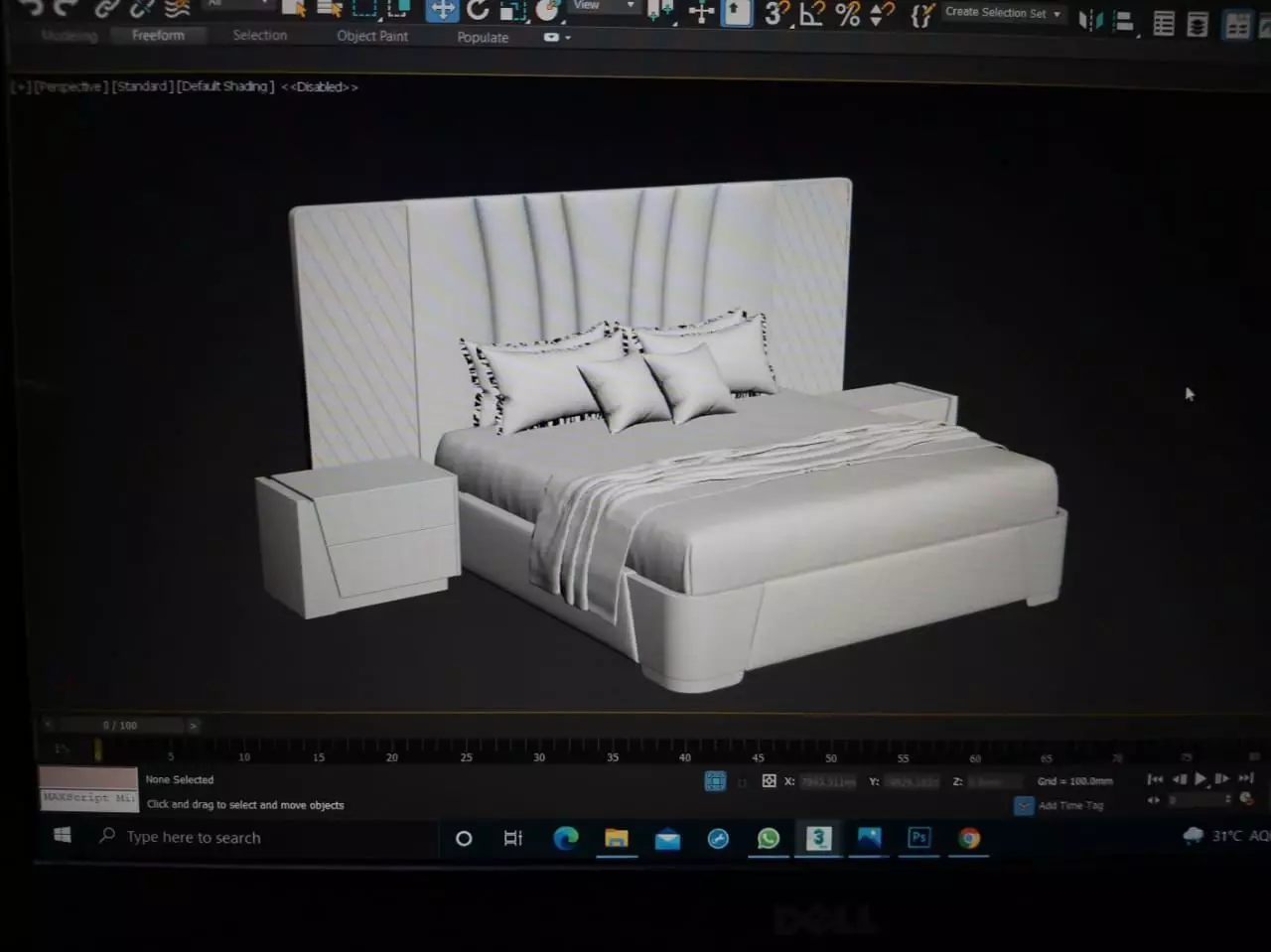Toggle Absolute/Offset transform type-in icon
Viewport: 1271px width, 952px height.
click(x=769, y=781)
